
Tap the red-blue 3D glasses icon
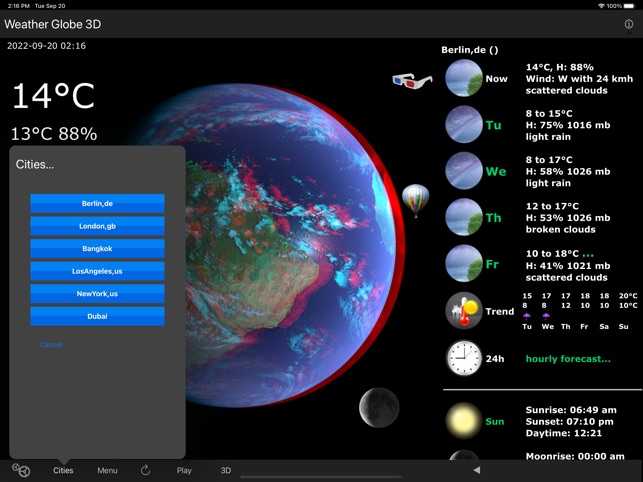(412, 81)
